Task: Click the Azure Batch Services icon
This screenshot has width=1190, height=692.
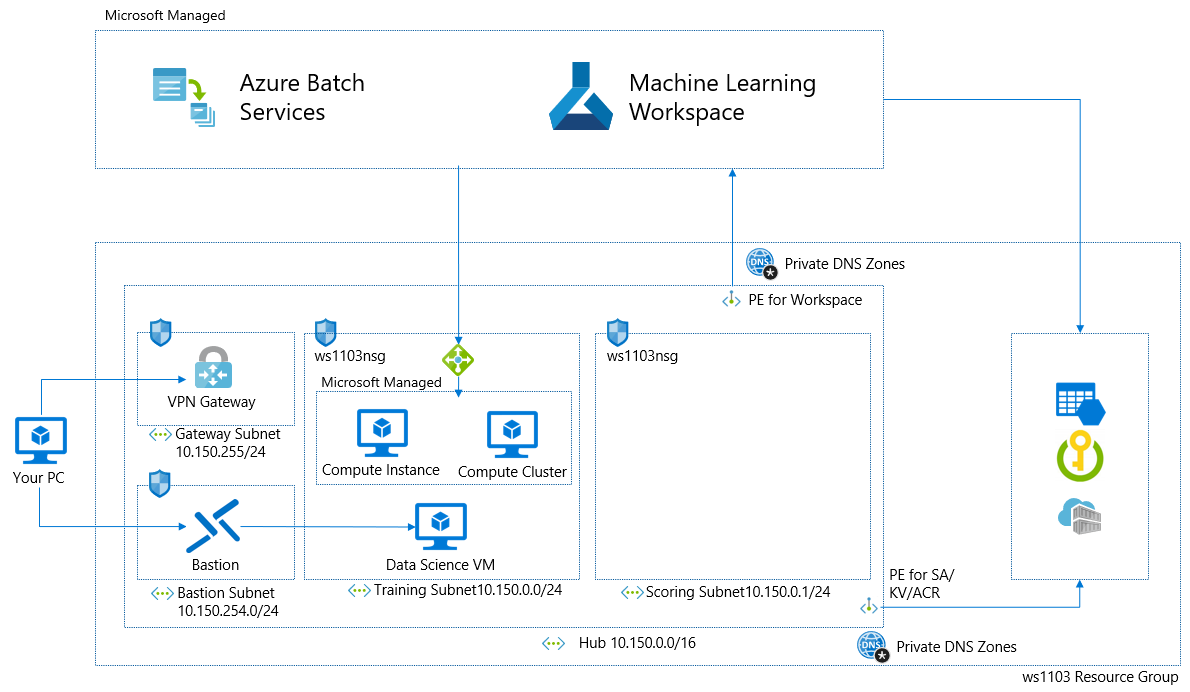Action: pyautogui.click(x=184, y=97)
